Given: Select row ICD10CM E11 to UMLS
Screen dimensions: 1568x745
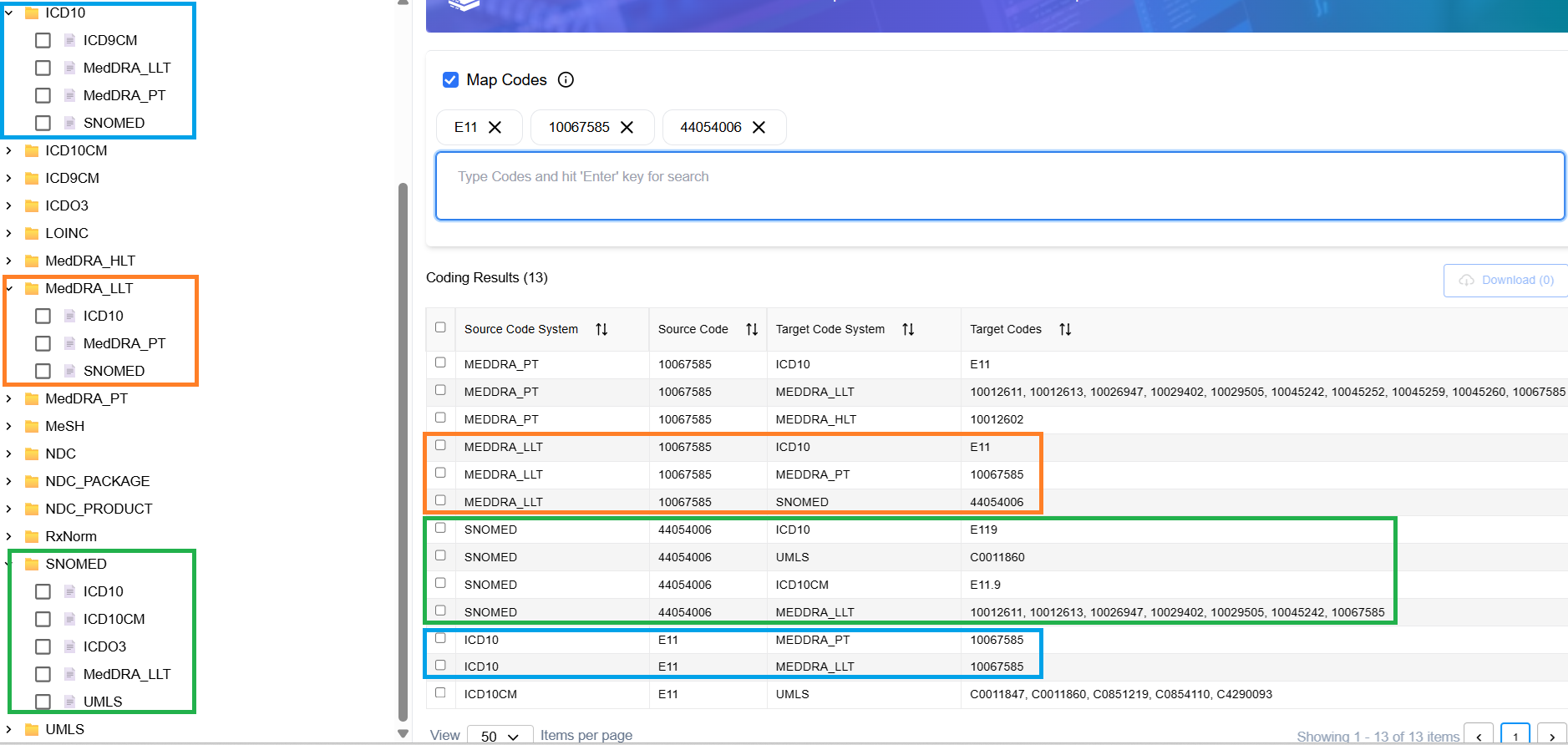Looking at the screenshot, I should pyautogui.click(x=440, y=692).
